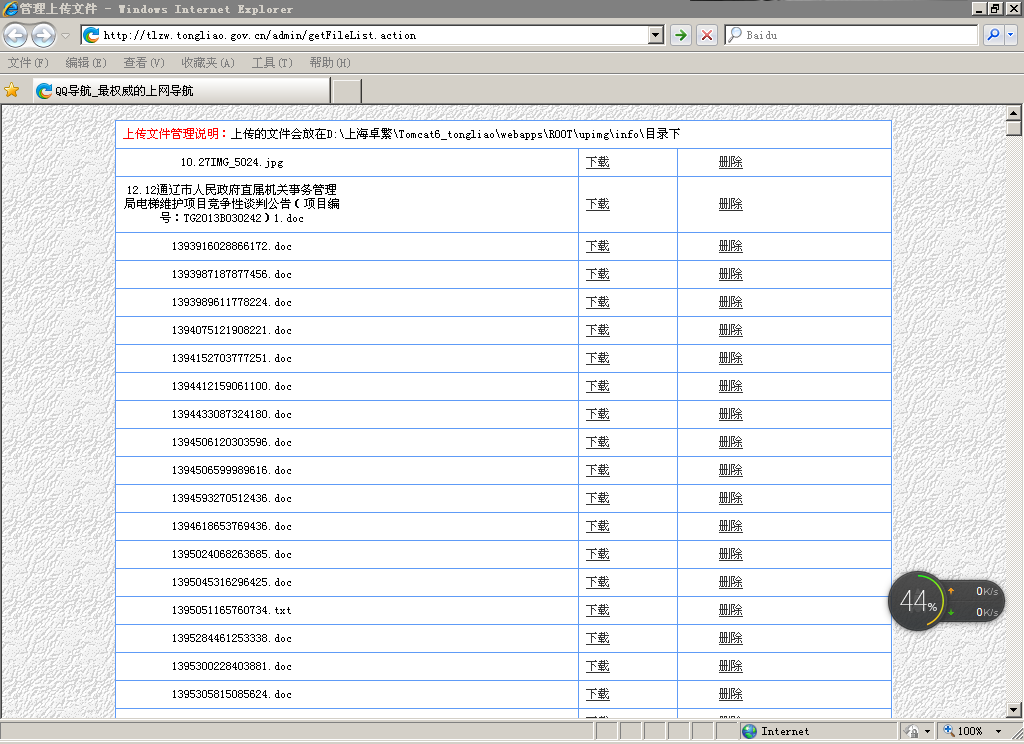Viewport: 1024px width, 744px height.
Task: Download file 1394506120303596.doc
Action: 598,442
